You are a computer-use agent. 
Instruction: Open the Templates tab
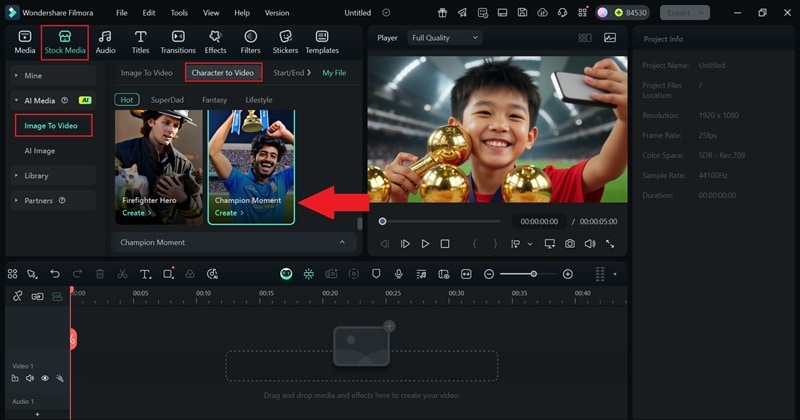tap(322, 42)
